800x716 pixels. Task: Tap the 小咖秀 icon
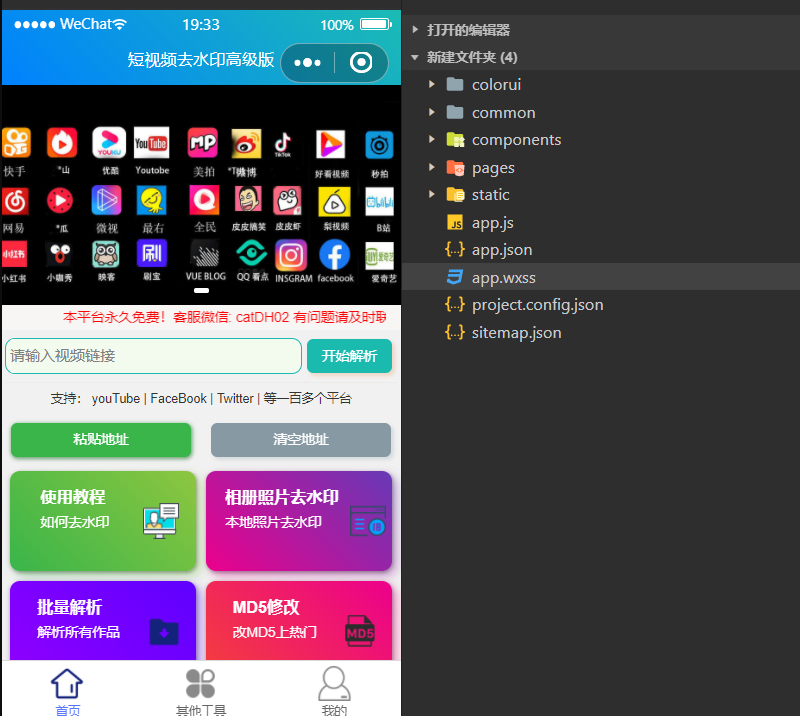click(x=60, y=255)
